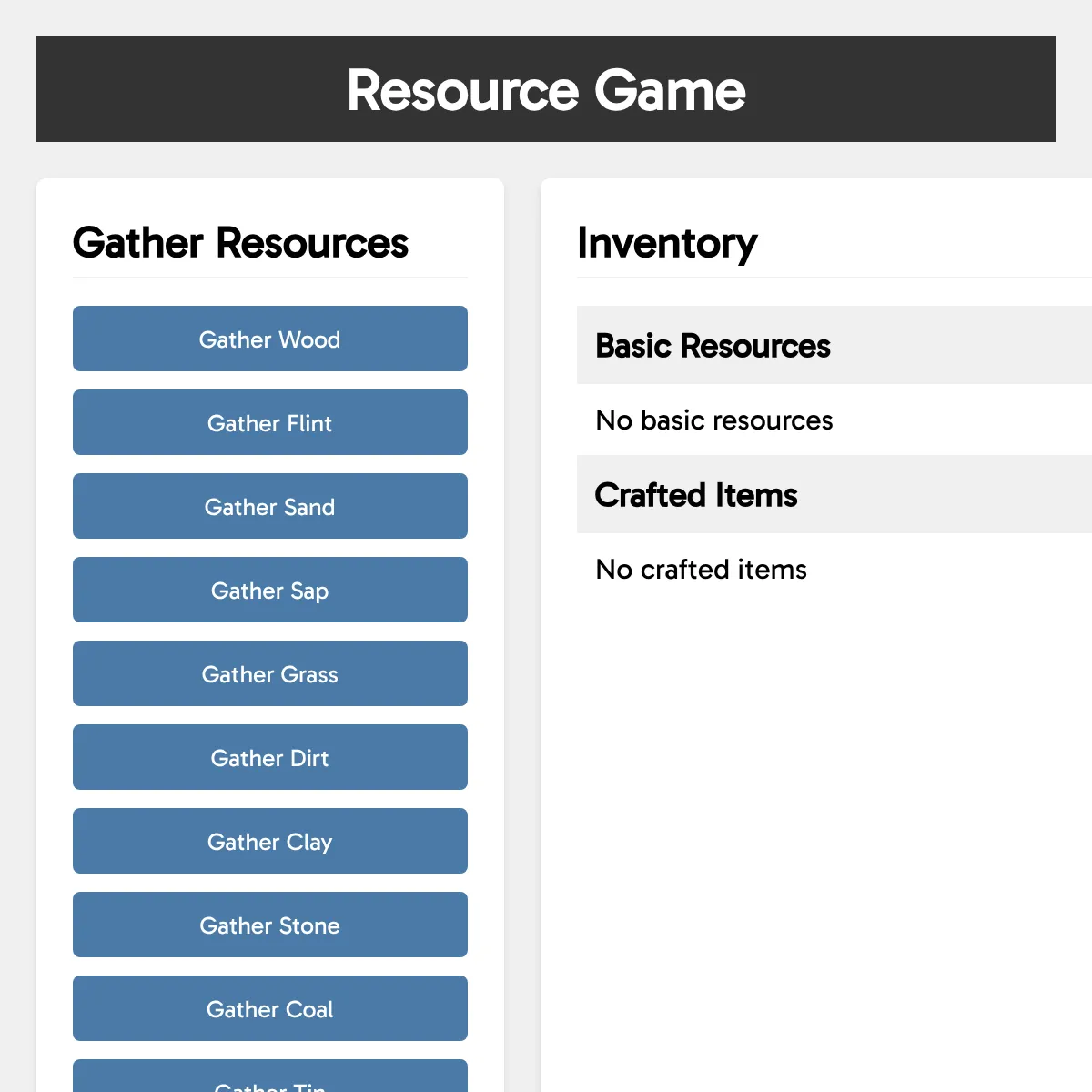The width and height of the screenshot is (1092, 1092).
Task: Click the Basic Resources section header
Action: 713,346
